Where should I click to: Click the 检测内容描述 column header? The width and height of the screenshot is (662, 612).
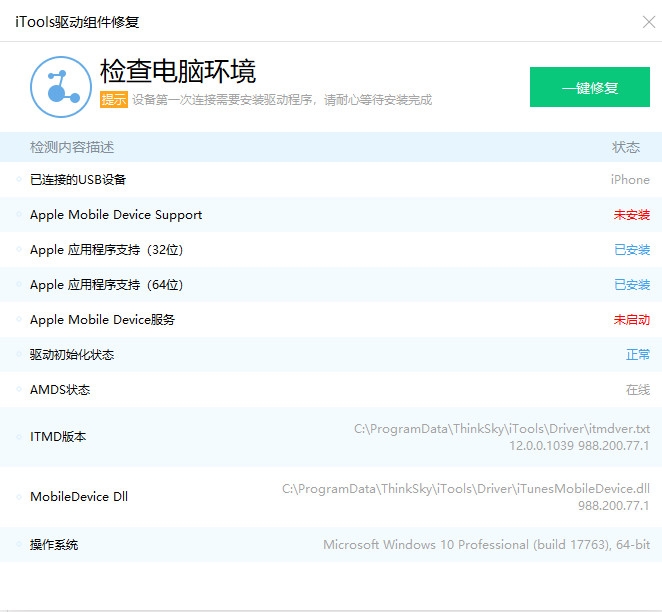72,147
